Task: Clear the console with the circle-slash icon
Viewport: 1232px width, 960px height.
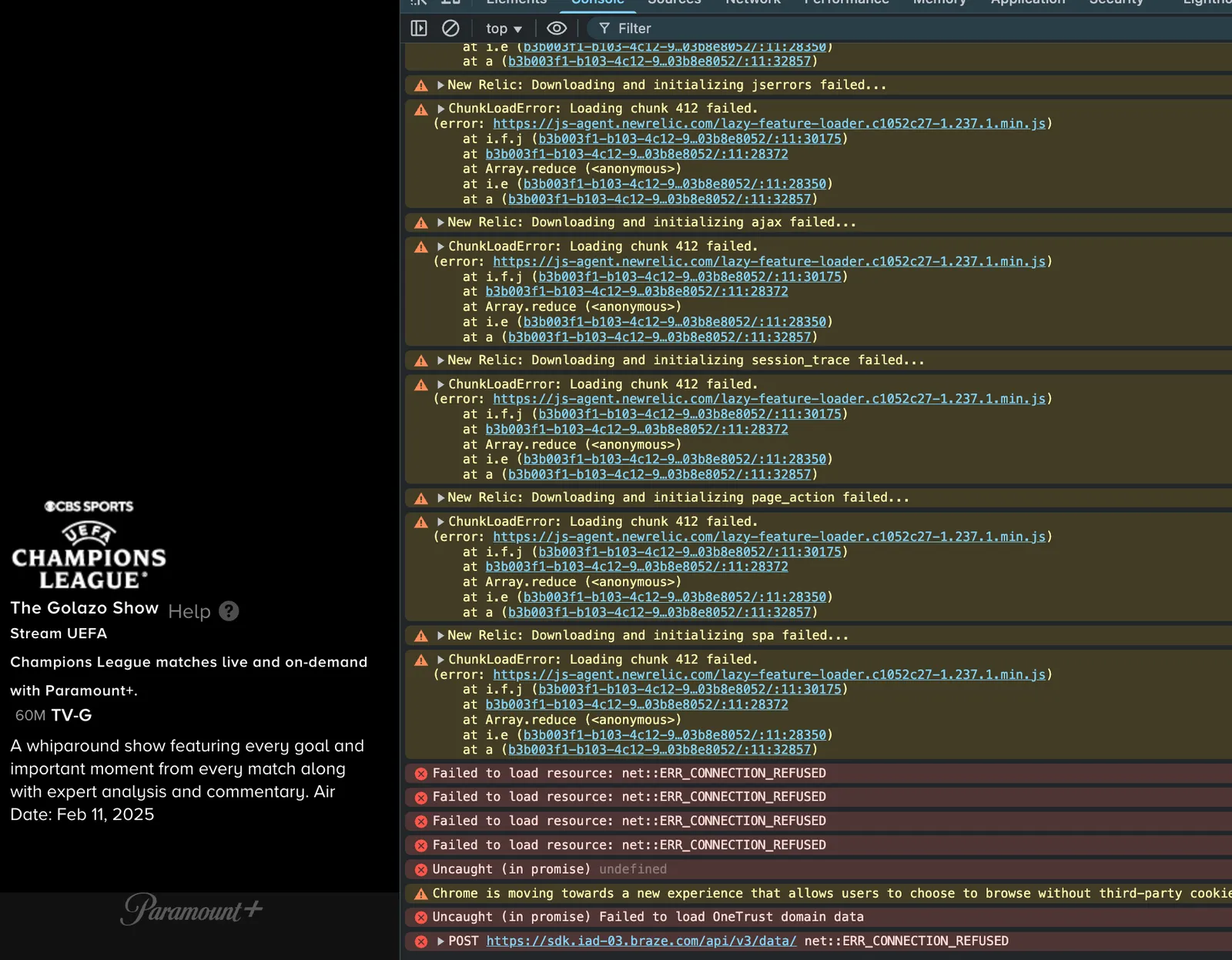Action: (450, 28)
